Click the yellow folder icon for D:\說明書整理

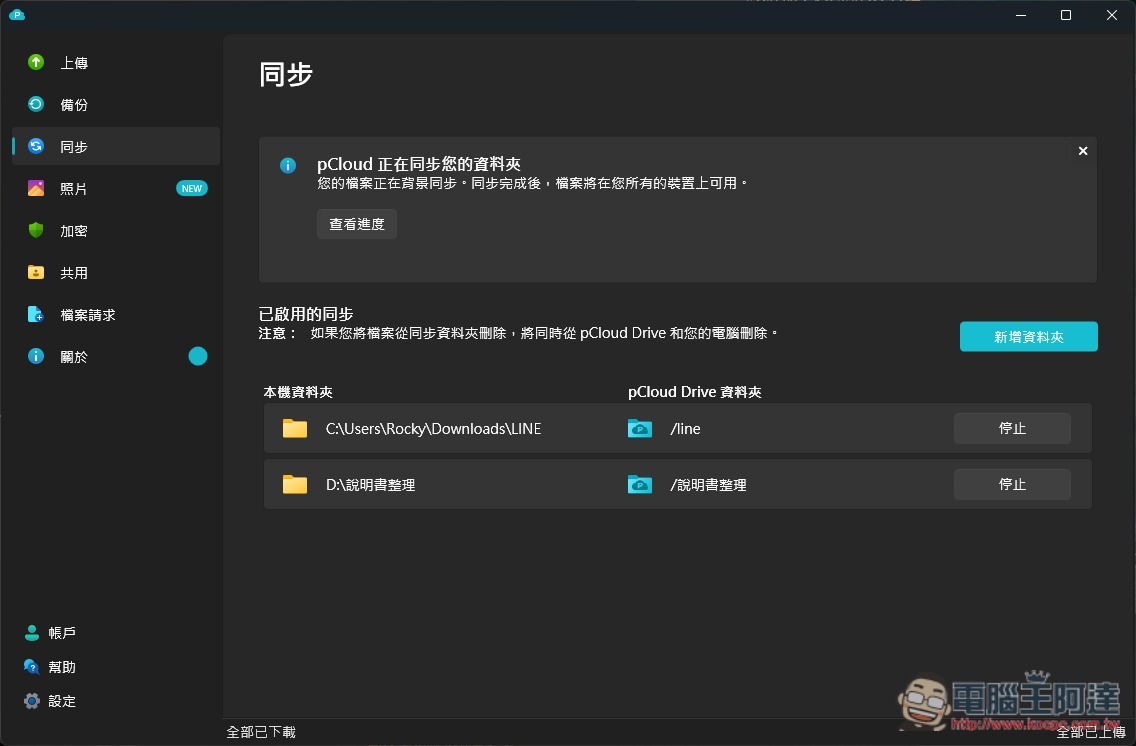[x=295, y=485]
